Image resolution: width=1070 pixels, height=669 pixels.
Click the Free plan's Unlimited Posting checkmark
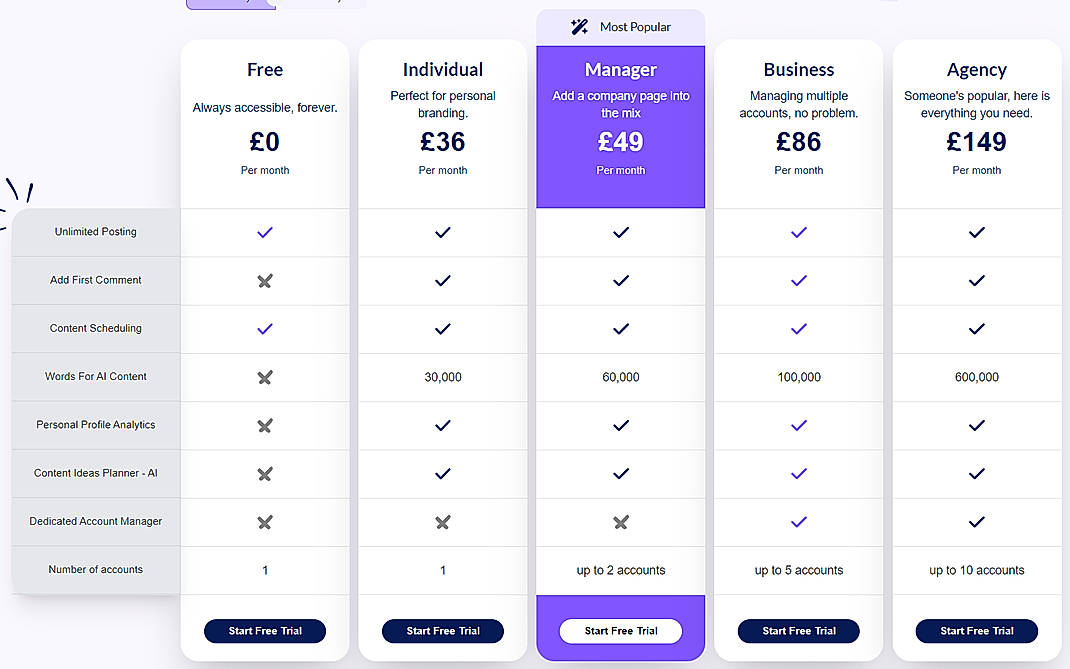pyautogui.click(x=264, y=232)
